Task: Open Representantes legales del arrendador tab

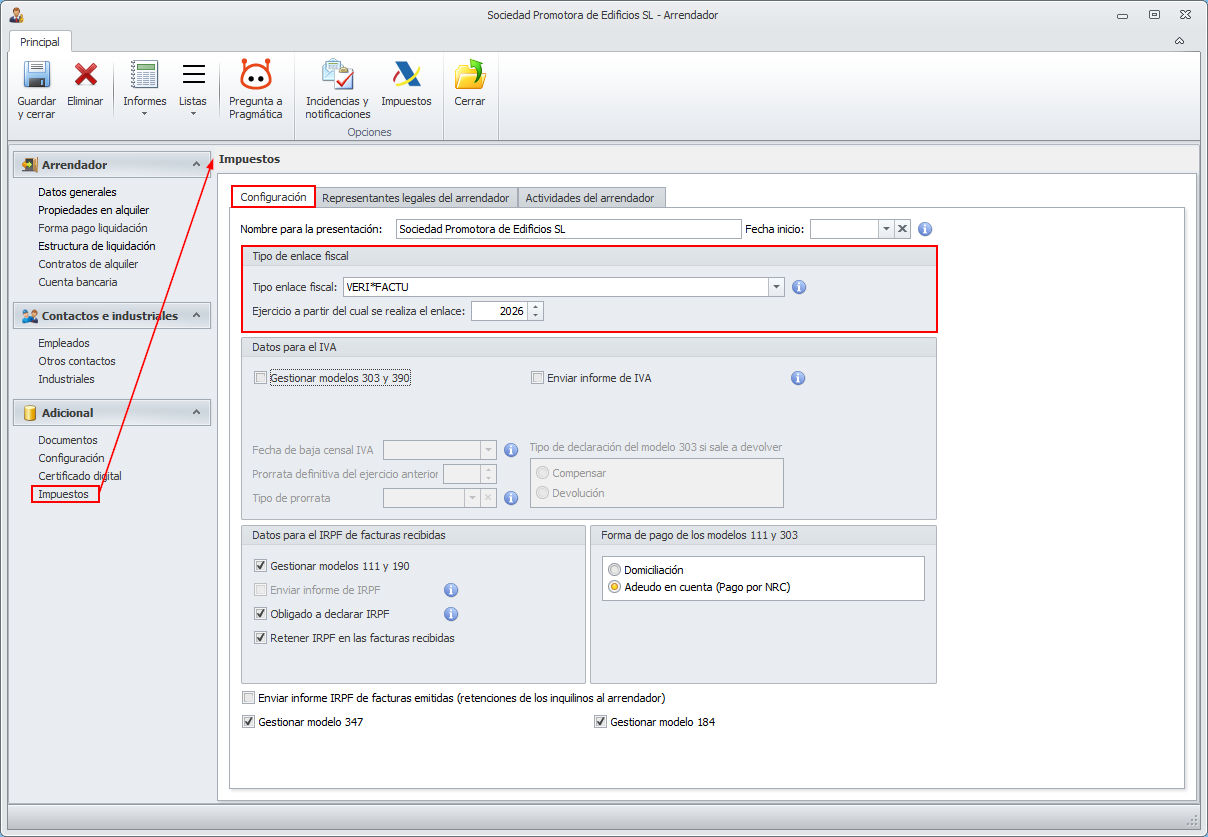Action: tap(417, 198)
